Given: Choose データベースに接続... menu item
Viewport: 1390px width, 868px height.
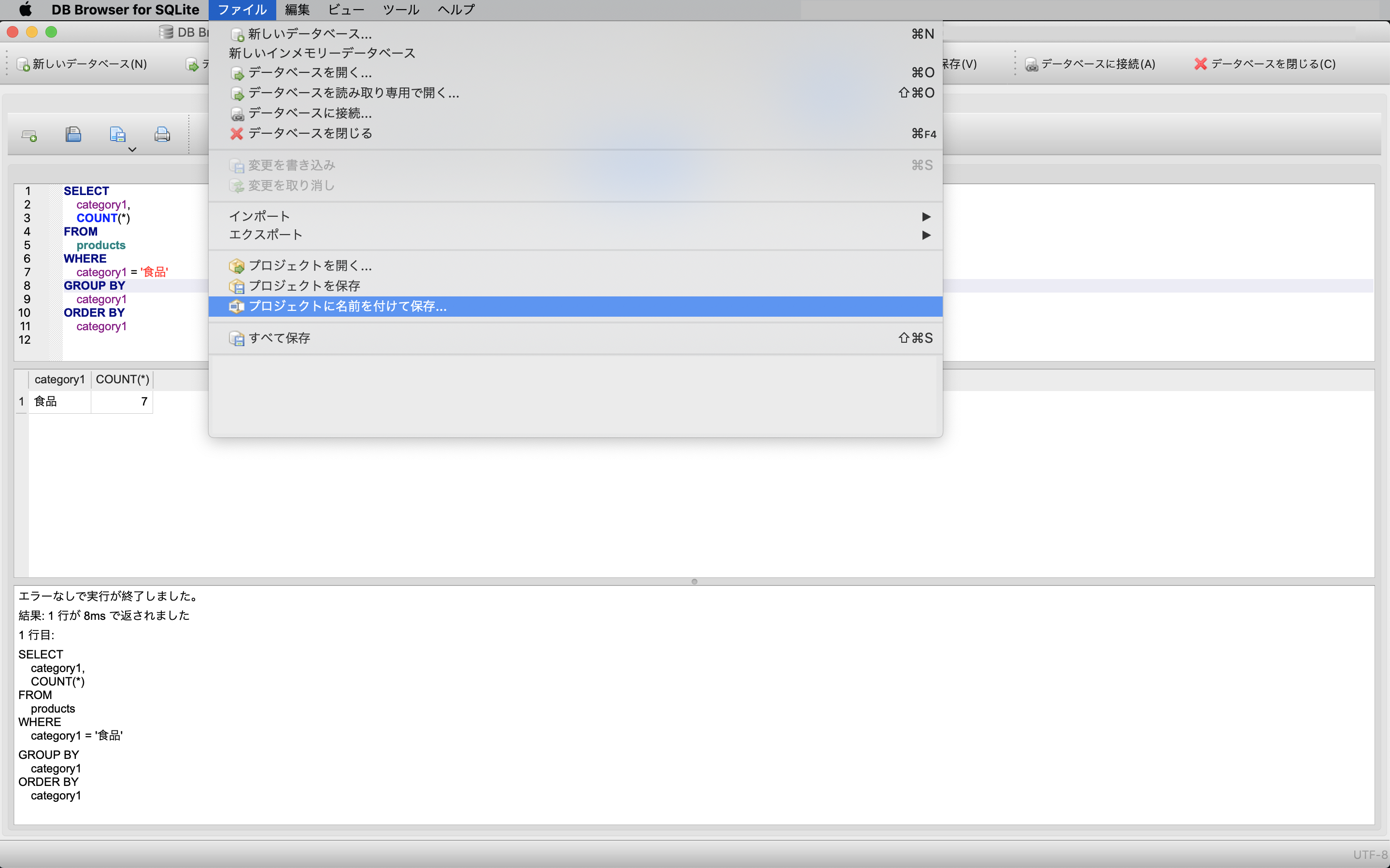Looking at the screenshot, I should [575, 113].
